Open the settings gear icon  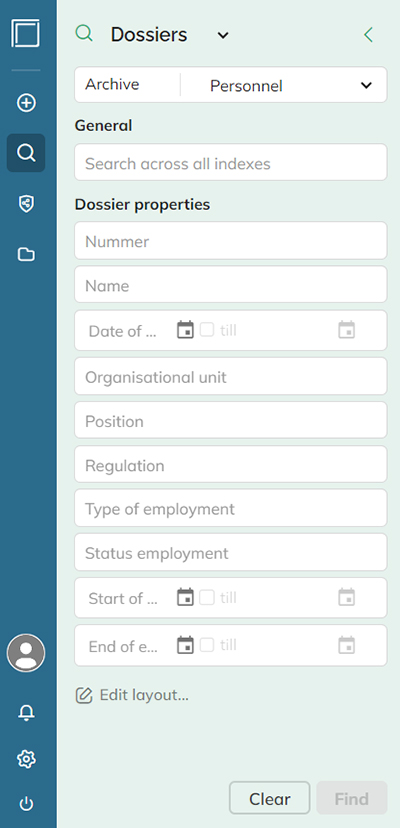pyautogui.click(x=26, y=759)
